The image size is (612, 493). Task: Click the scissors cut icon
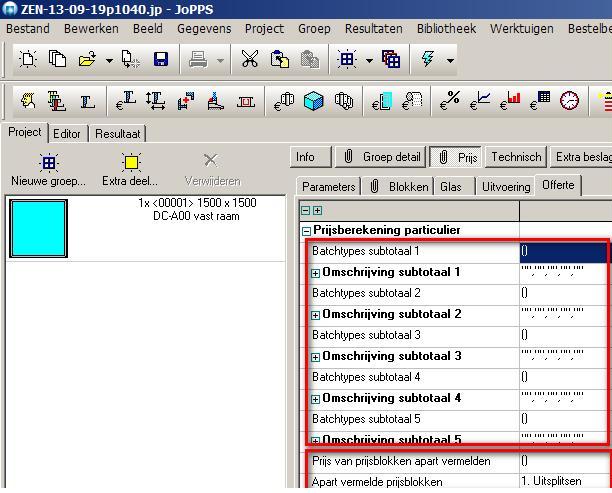point(250,59)
